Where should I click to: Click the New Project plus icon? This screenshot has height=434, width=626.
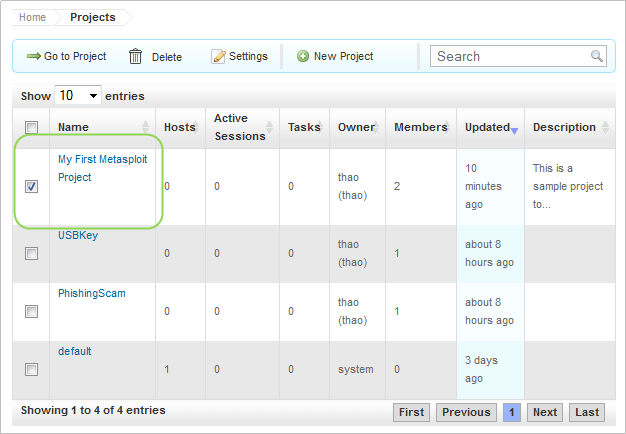[303, 57]
